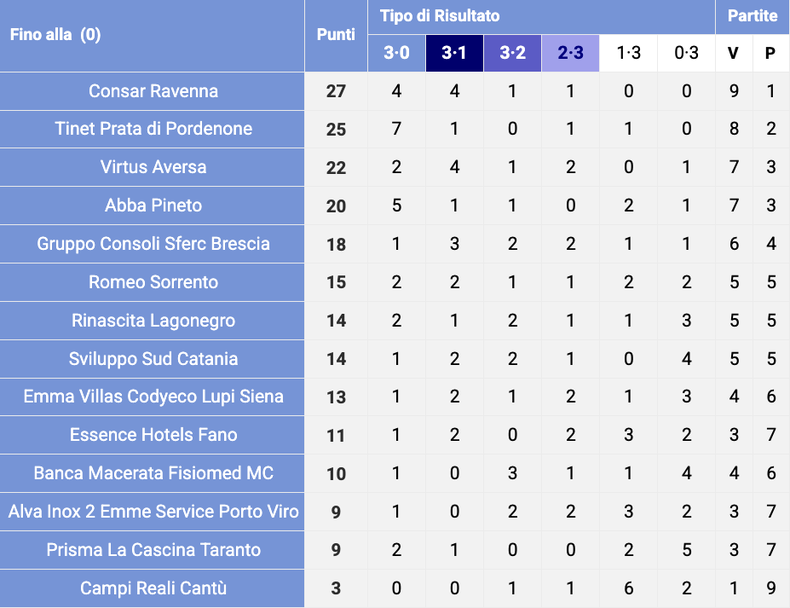Click the Fino alla (0) header
This screenshot has width=790, height=608.
55,34
